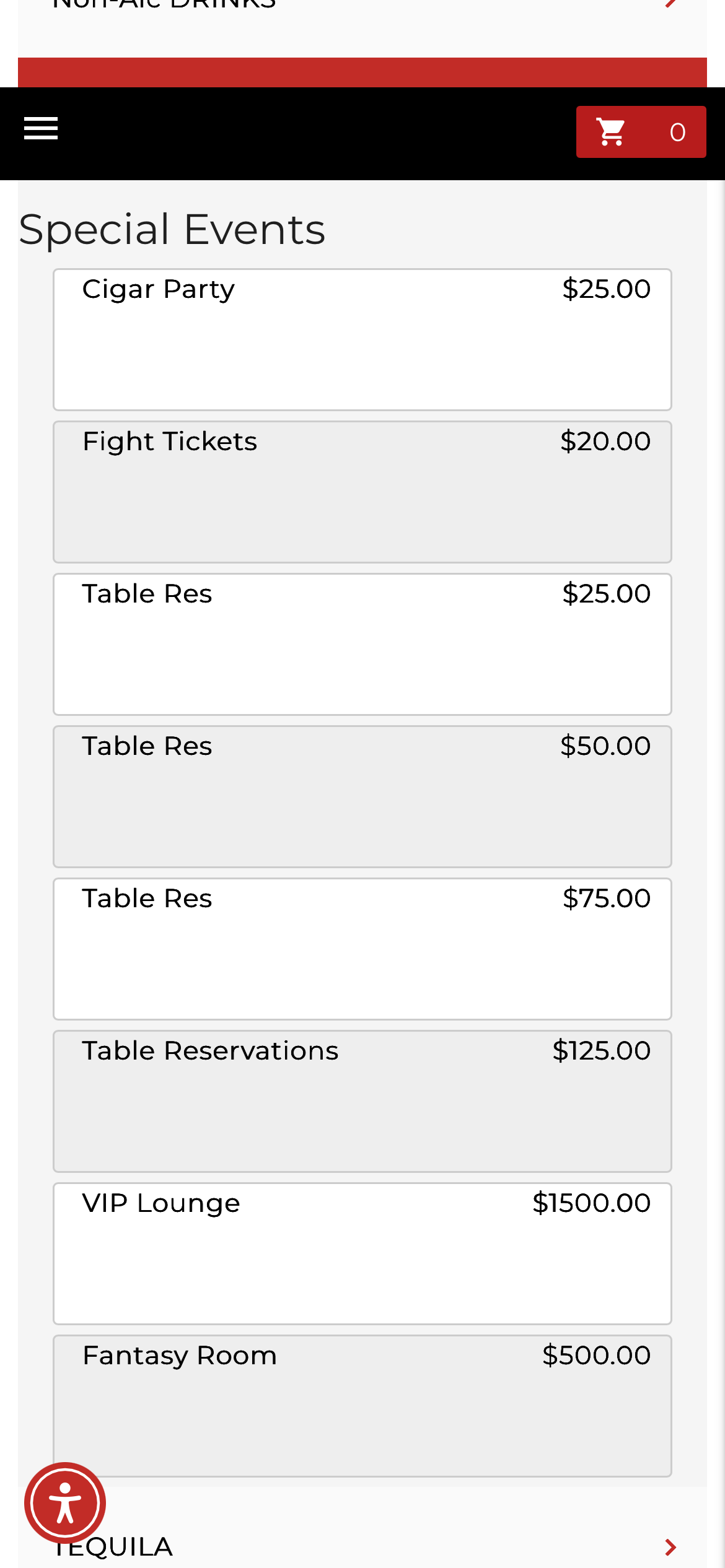This screenshot has width=725, height=1568.
Task: Open the shopping cart
Action: click(612, 132)
